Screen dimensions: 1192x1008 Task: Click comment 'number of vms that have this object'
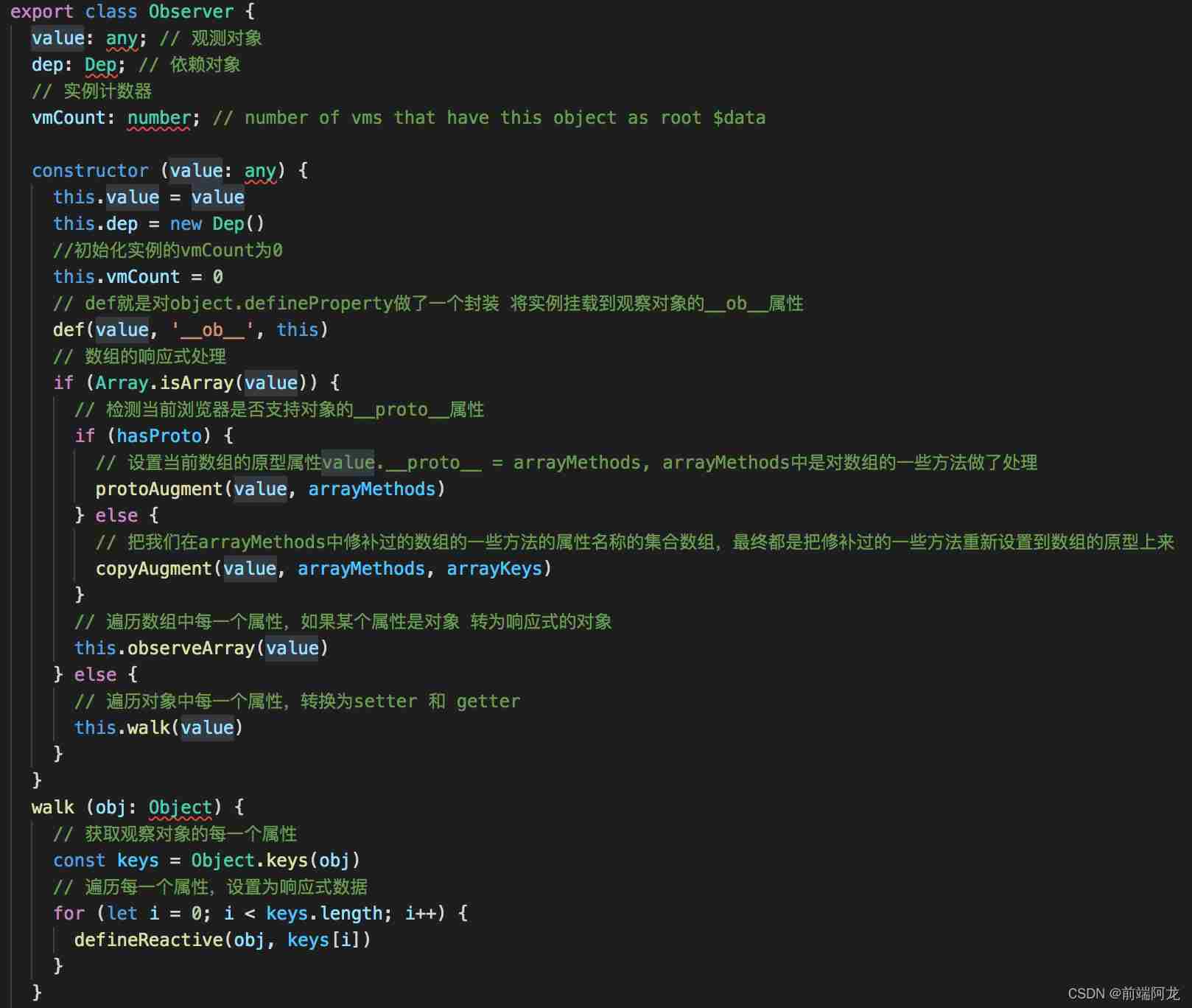pos(489,118)
